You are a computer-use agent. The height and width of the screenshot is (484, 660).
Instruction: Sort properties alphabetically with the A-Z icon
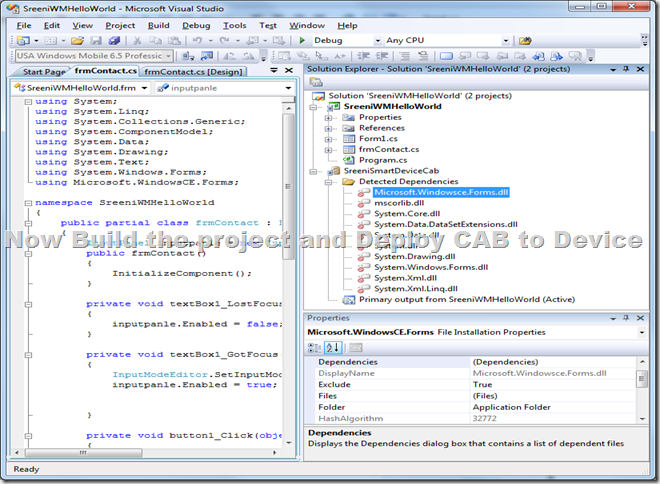click(329, 347)
